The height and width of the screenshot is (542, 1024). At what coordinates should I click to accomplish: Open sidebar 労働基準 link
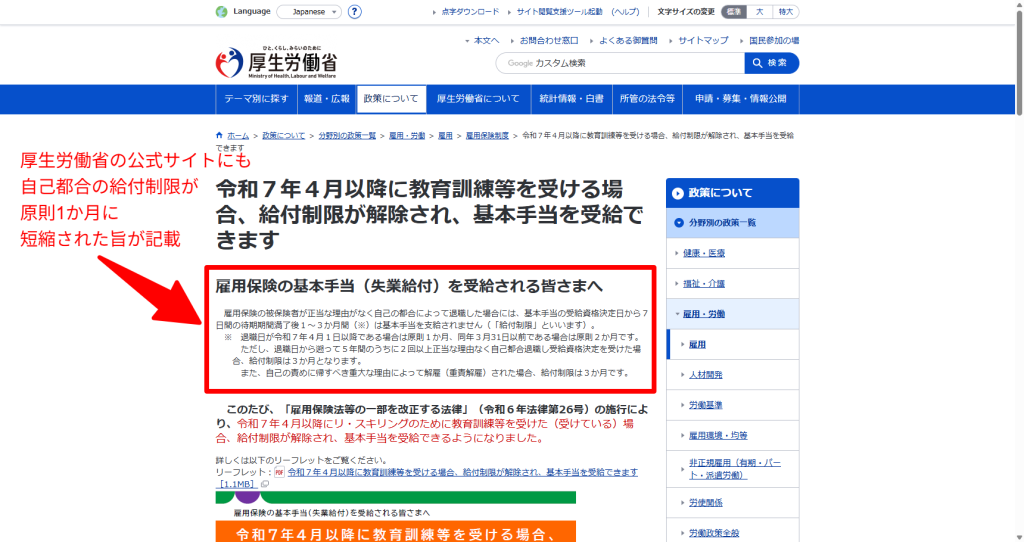706,406
